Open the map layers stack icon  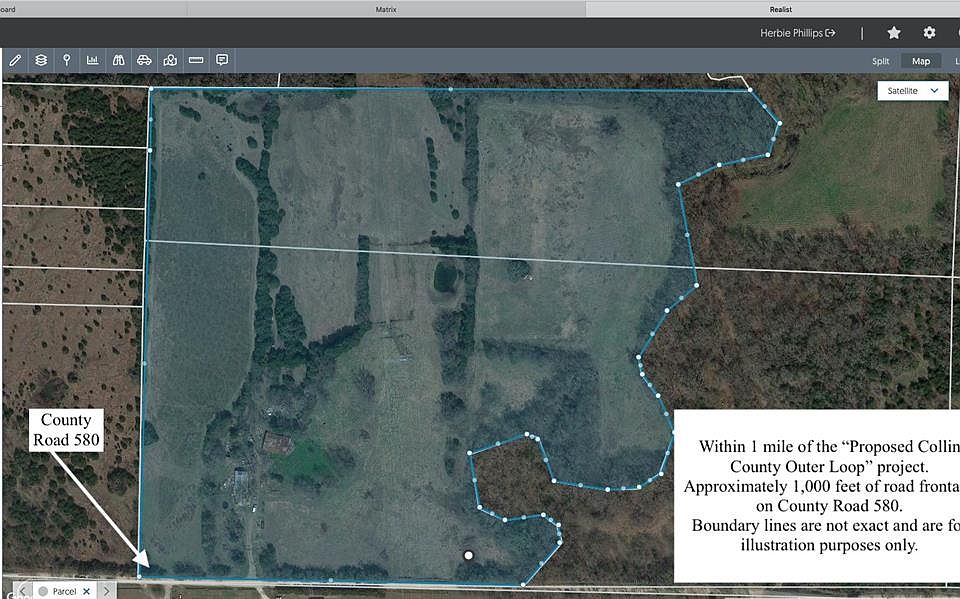[41, 60]
